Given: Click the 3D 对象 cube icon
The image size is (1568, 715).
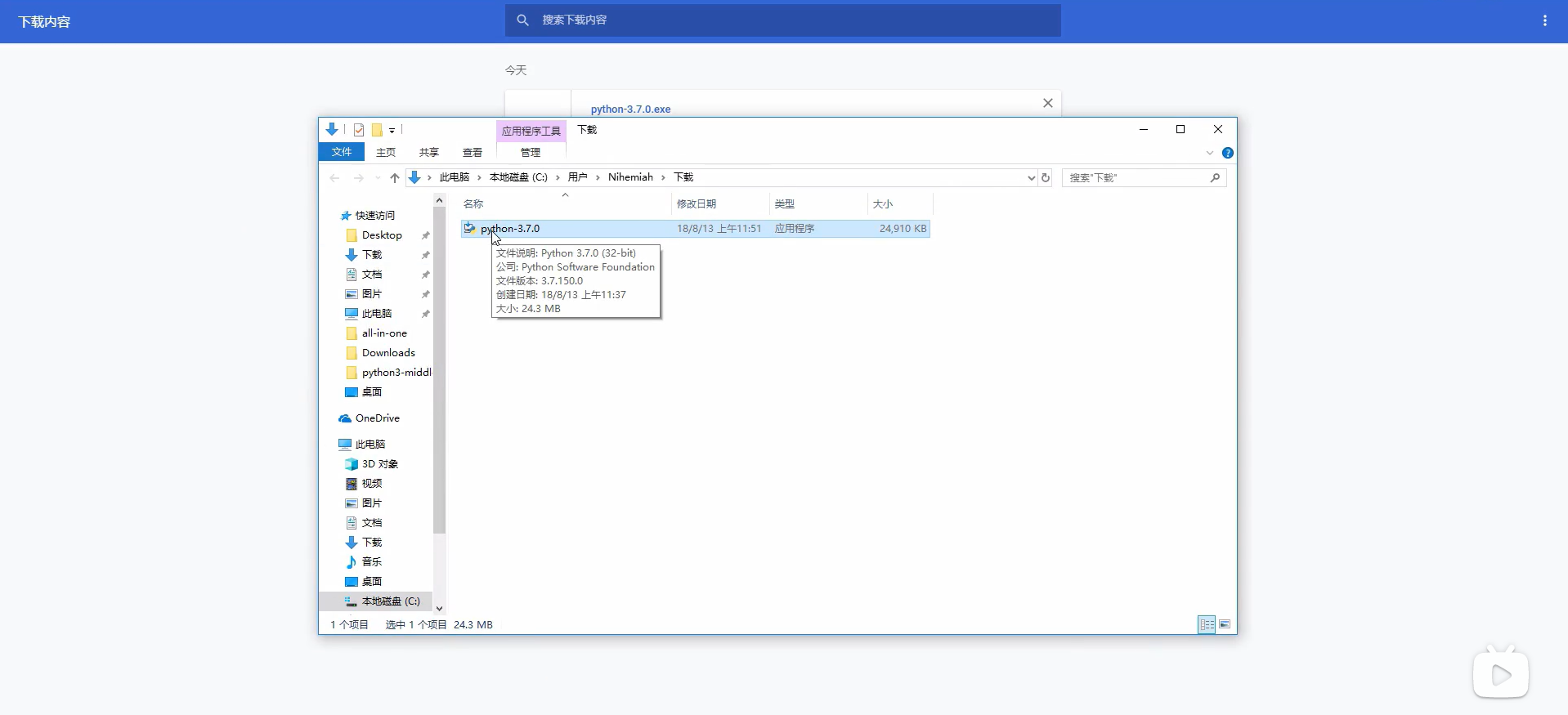Looking at the screenshot, I should 352,464.
